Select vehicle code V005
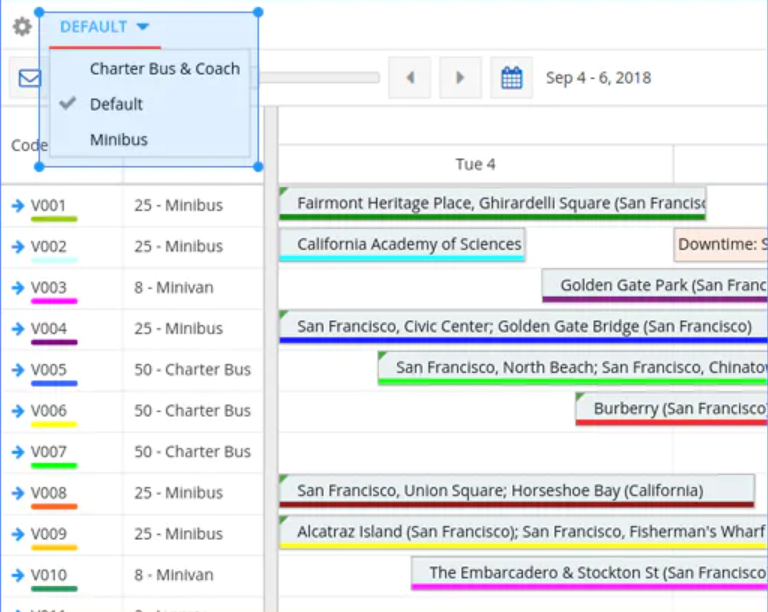The width and height of the screenshot is (768, 612). point(48,370)
